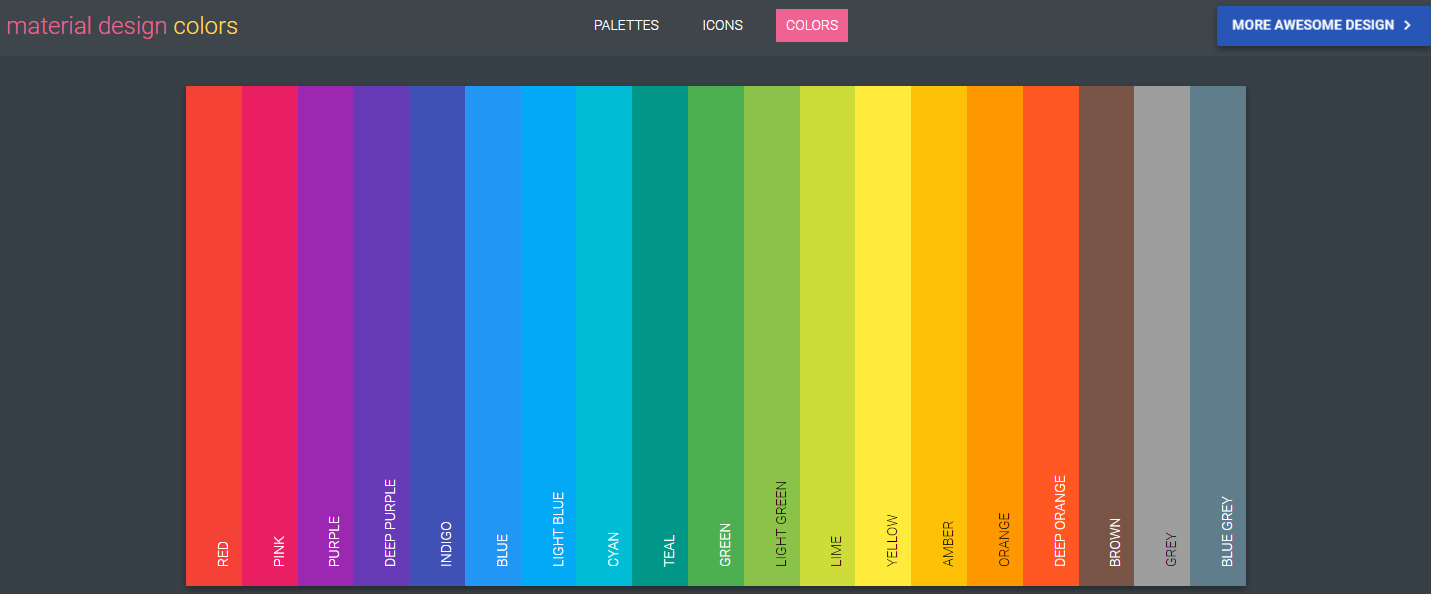Choose the Pink color column
Screen dimensions: 1431x594
[270, 336]
